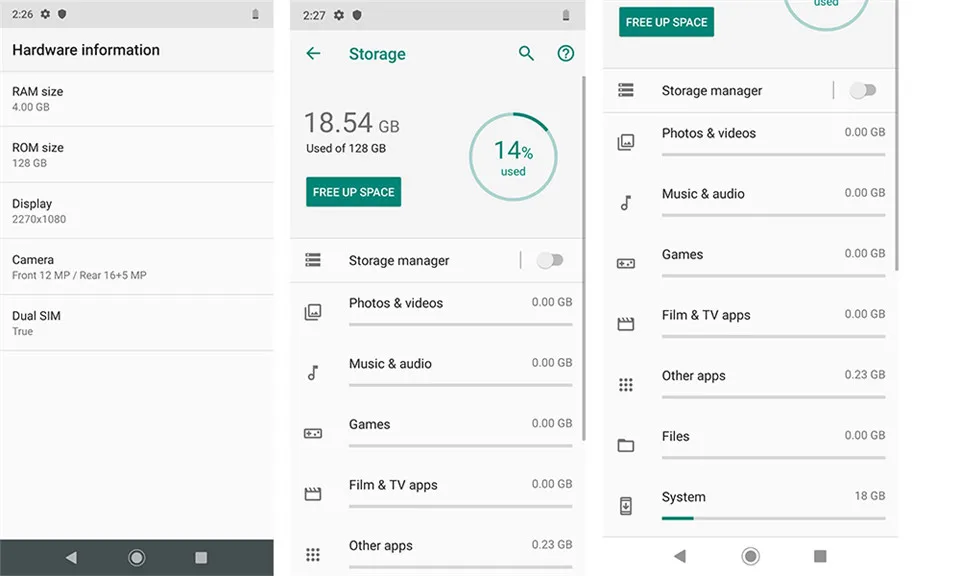This screenshot has width=960, height=576.
Task: Select RAM size 4.00 GB row
Action: click(x=137, y=99)
